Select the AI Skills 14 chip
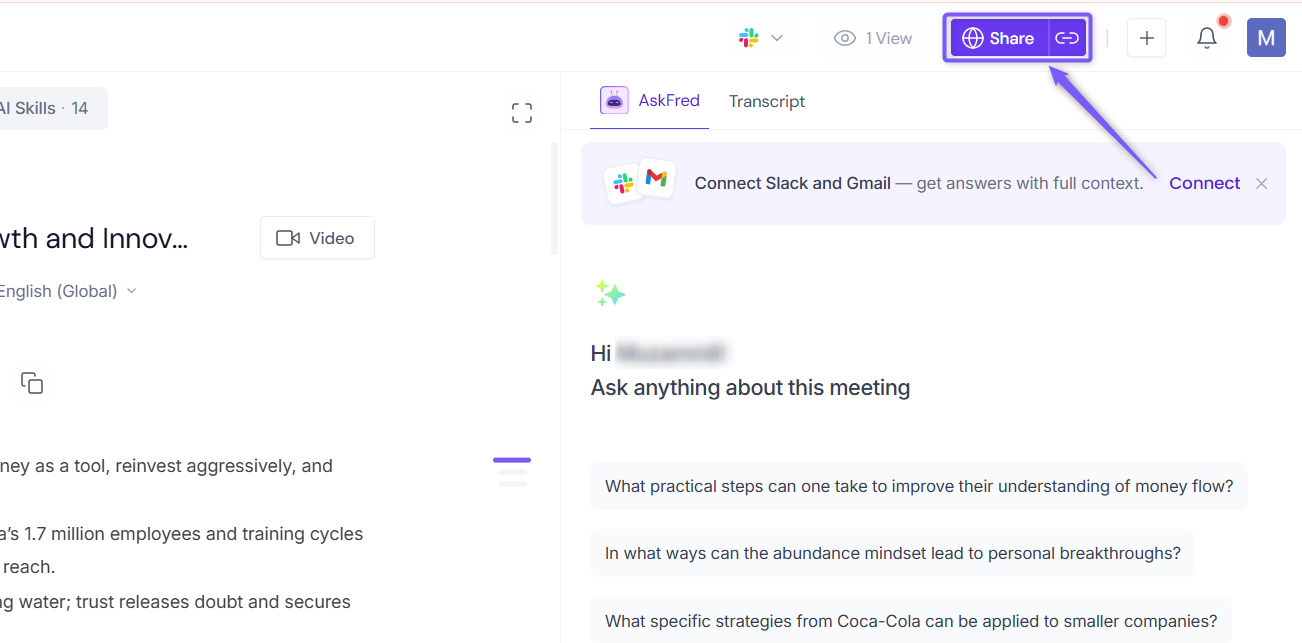The image size is (1302, 643). coord(48,108)
